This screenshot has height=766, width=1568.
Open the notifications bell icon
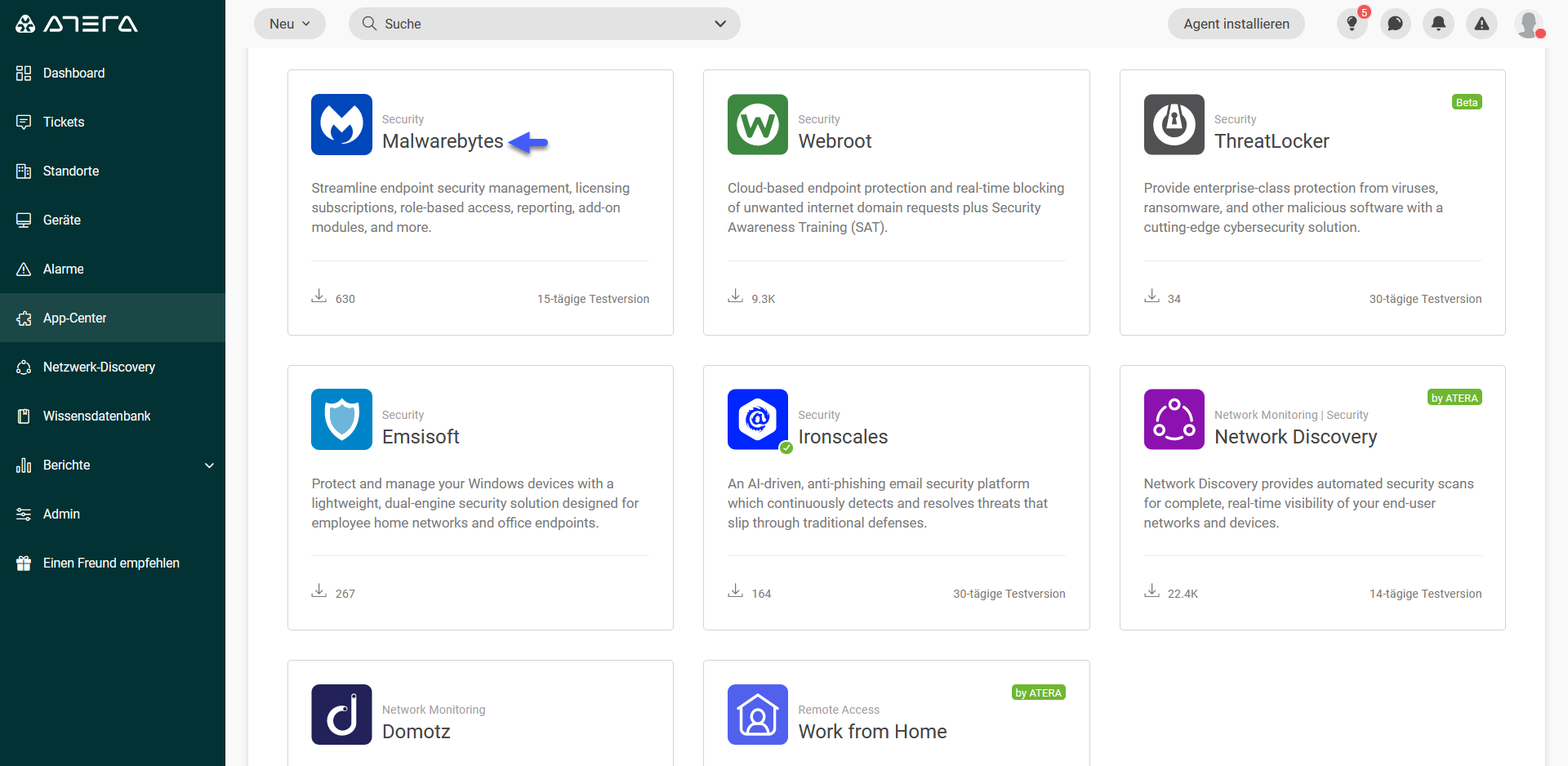1439,24
